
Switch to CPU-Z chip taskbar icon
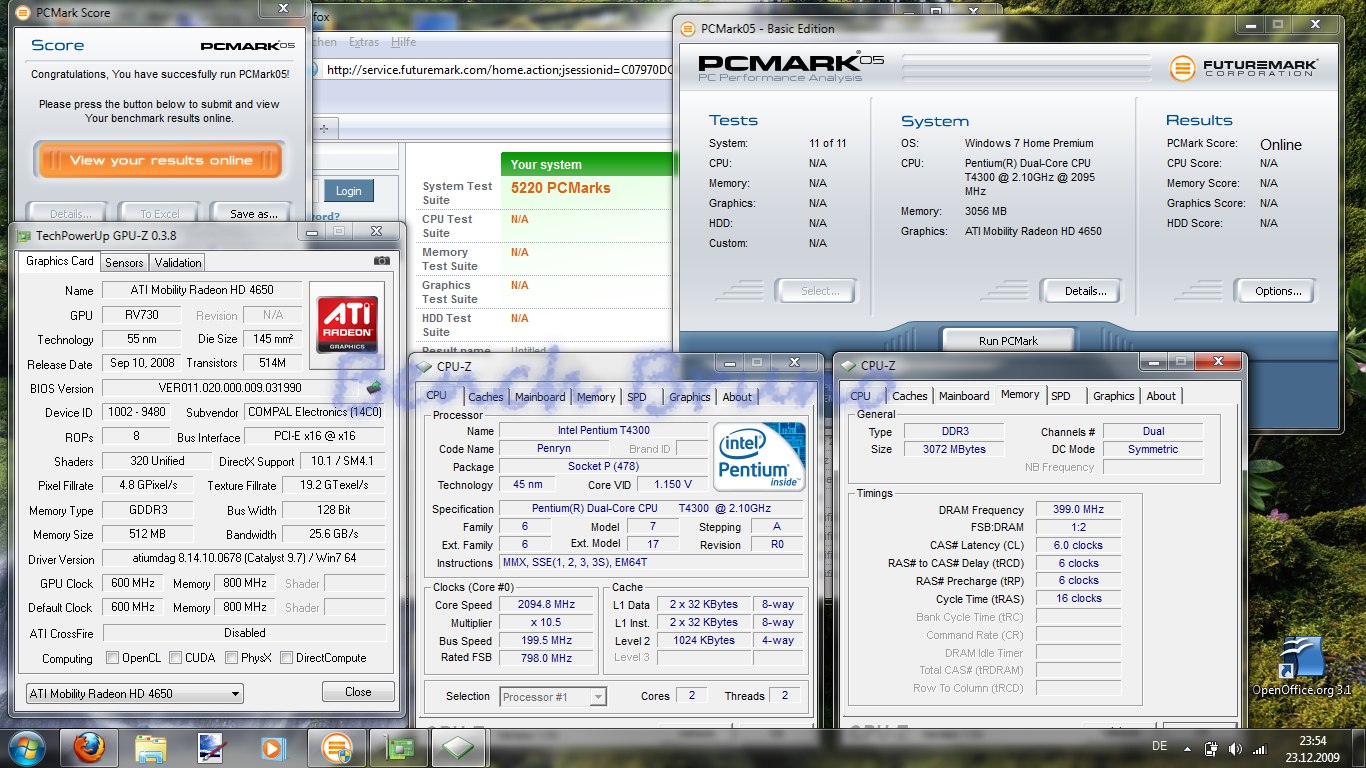(x=459, y=747)
